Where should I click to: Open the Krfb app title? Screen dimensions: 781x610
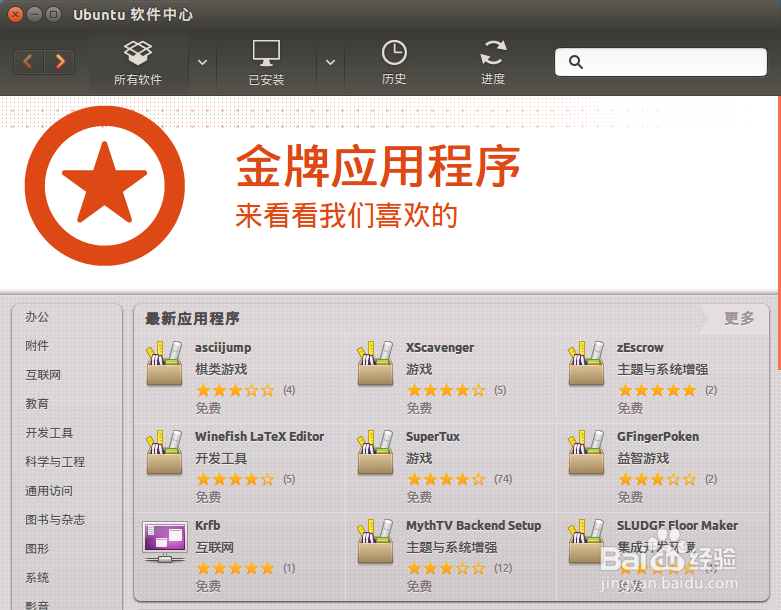point(208,525)
